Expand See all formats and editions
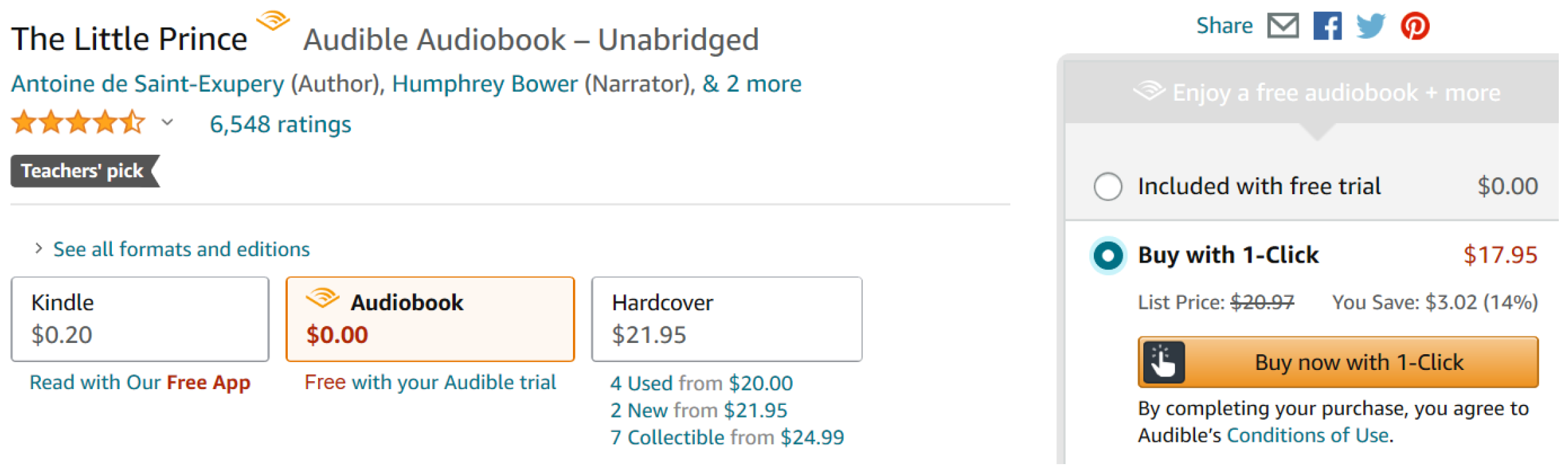1568x474 pixels. pos(180,250)
